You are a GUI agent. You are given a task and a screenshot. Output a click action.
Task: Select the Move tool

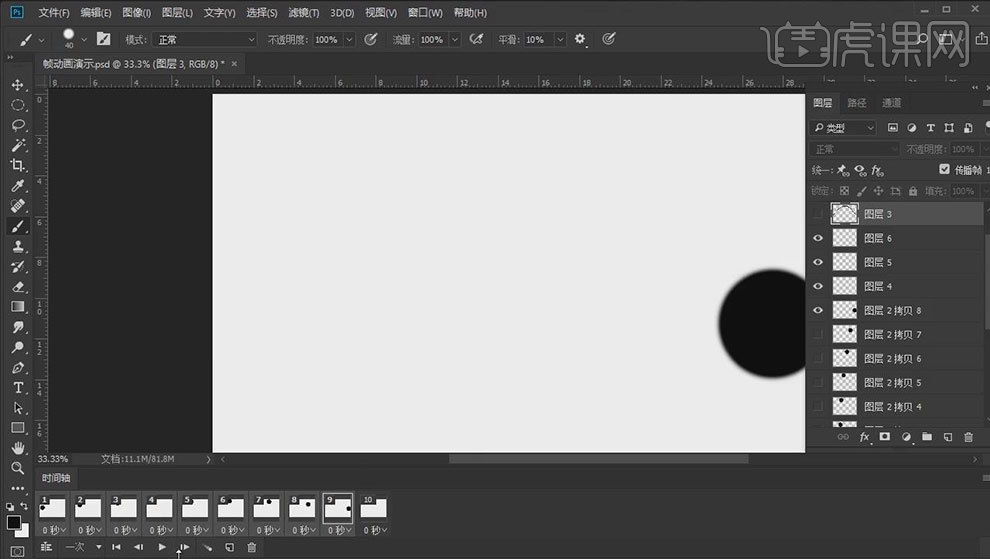18,85
